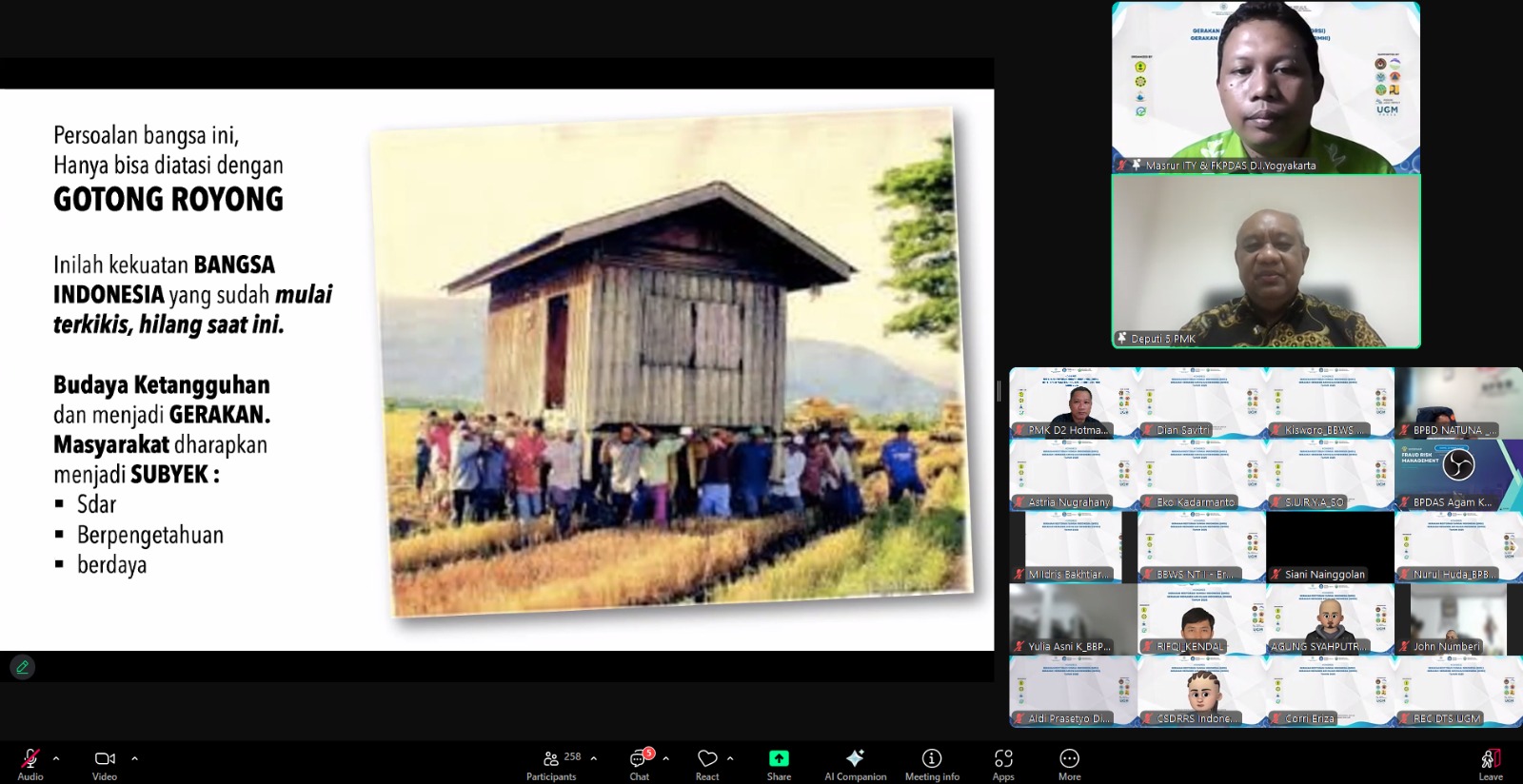Expand audio options arrow next to Audio

point(56,758)
